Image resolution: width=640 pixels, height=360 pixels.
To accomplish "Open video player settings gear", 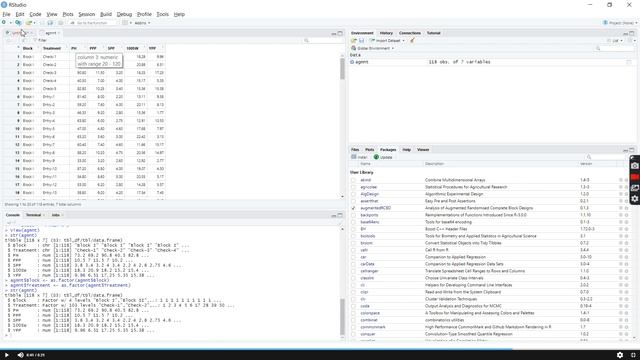I will pos(620,355).
